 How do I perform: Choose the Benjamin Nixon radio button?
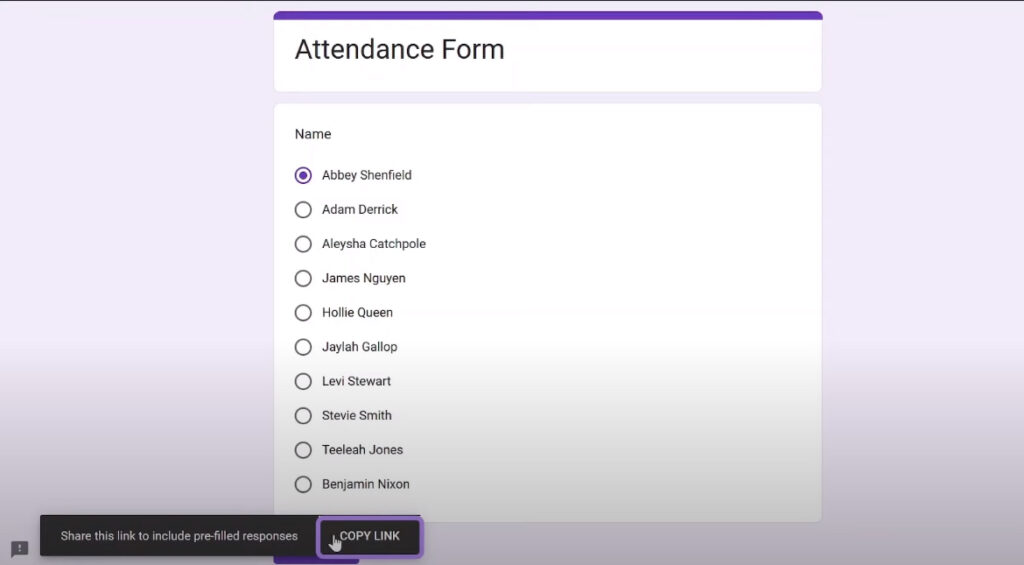(303, 484)
